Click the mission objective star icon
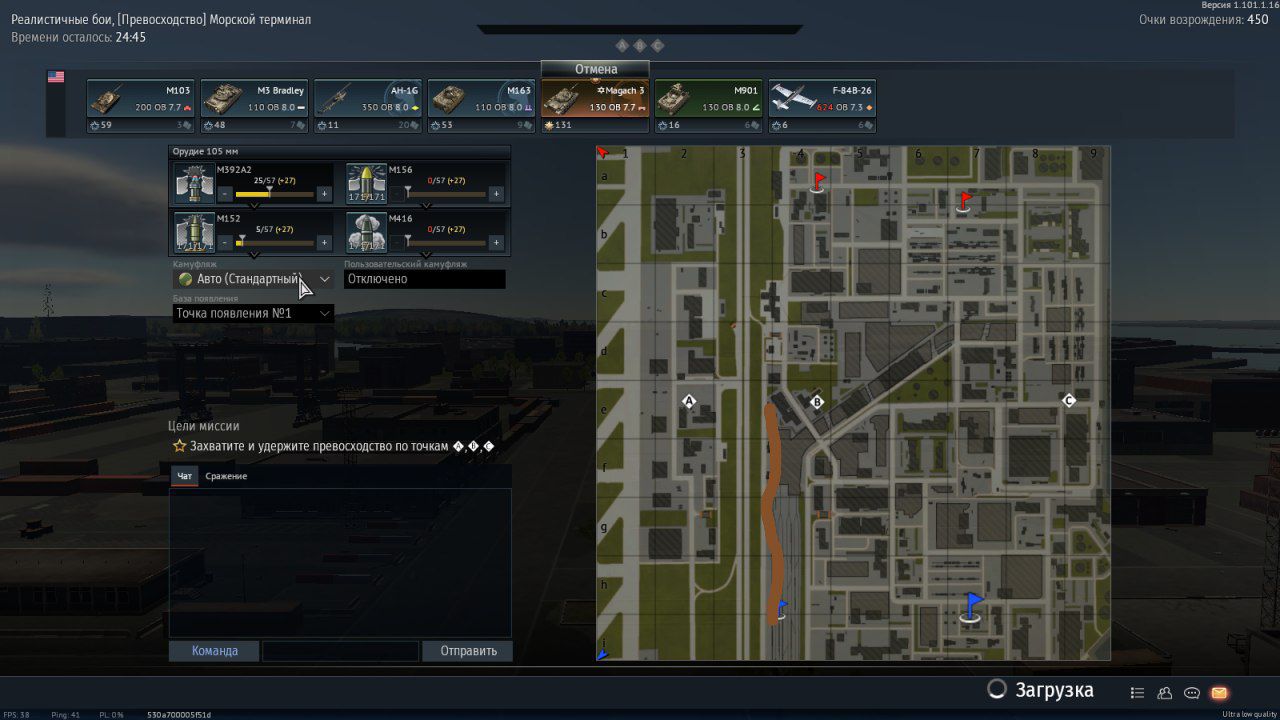This screenshot has width=1280, height=720. click(x=180, y=446)
